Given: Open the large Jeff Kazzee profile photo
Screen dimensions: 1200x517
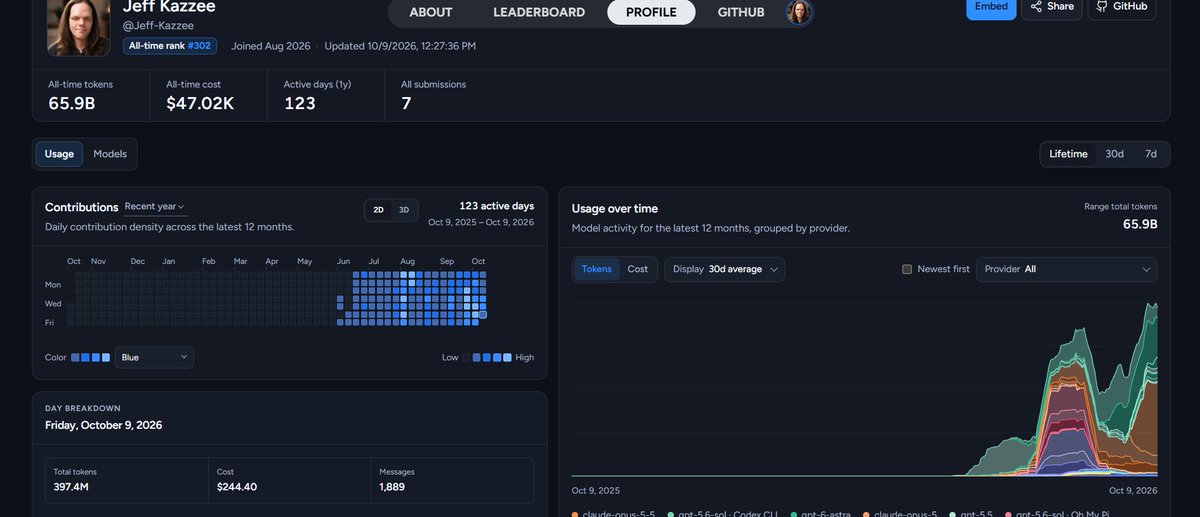Looking at the screenshot, I should 78,26.
